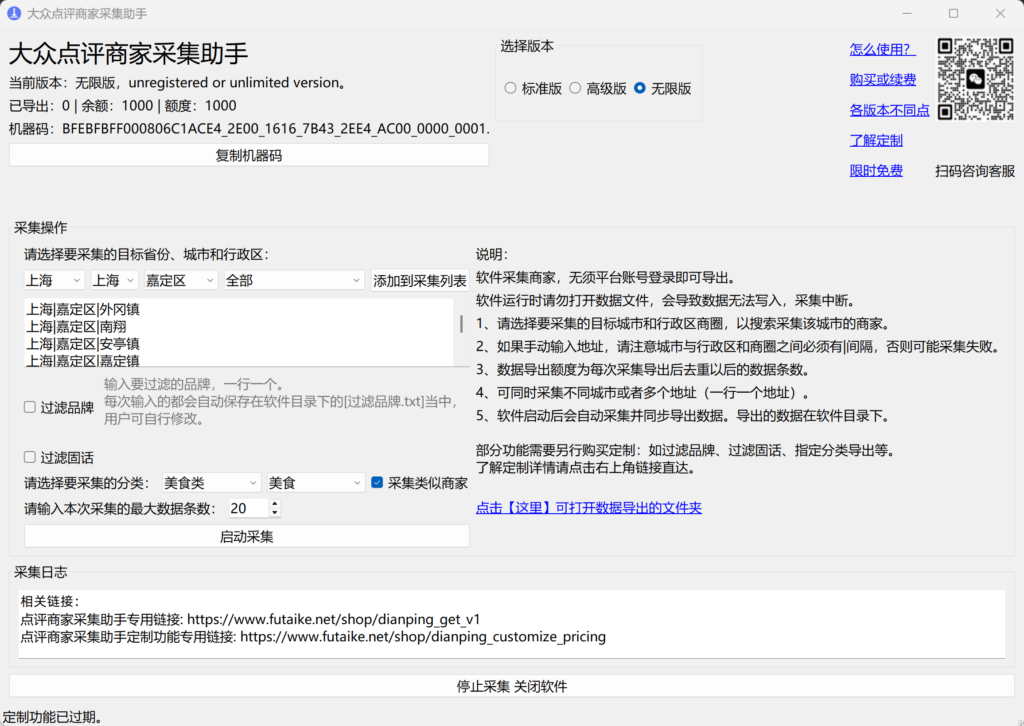Open the 嘉定区 district dropdown
This screenshot has height=726, width=1024.
[x=179, y=280]
